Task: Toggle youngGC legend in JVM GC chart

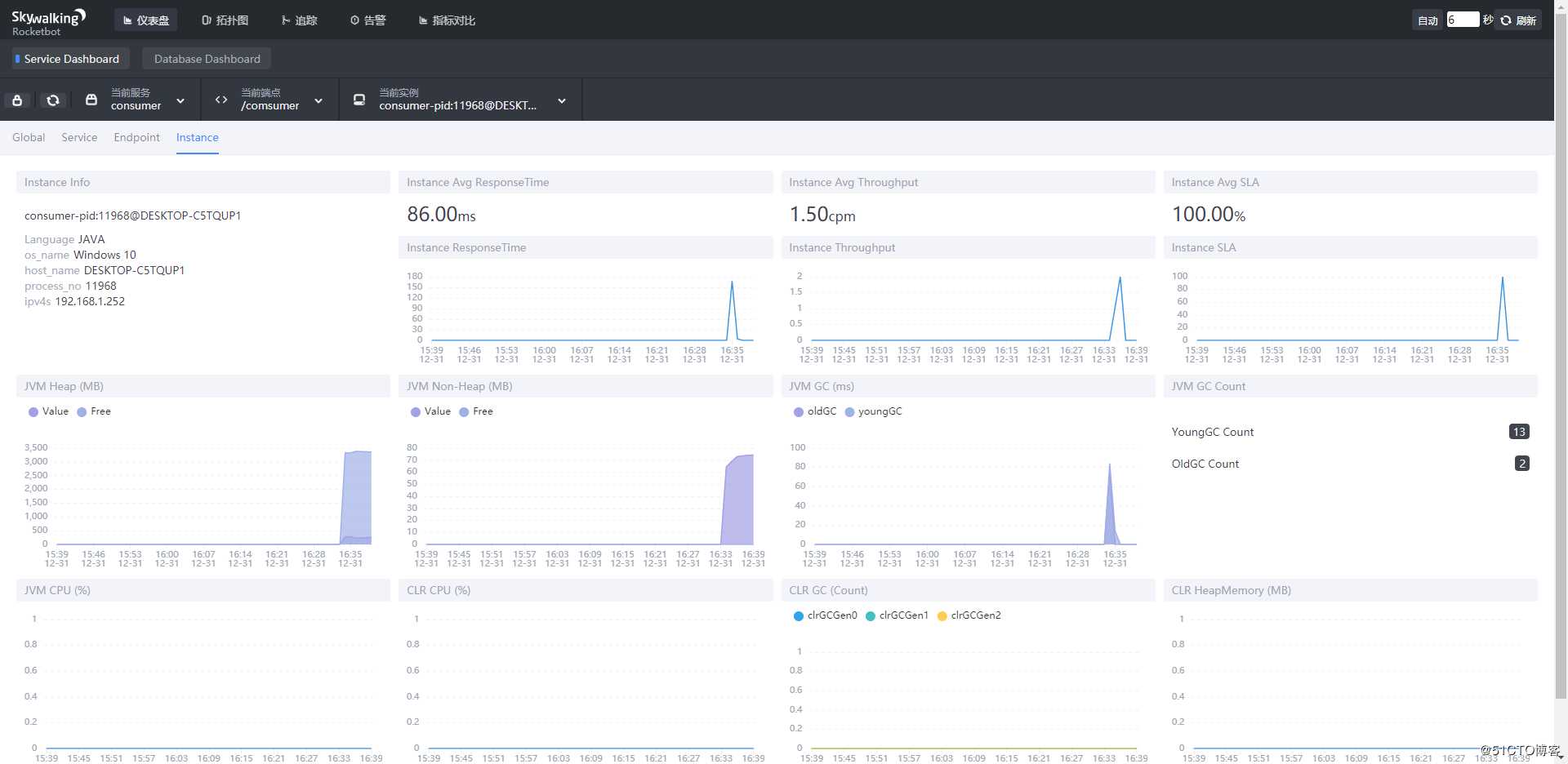Action: [x=873, y=411]
